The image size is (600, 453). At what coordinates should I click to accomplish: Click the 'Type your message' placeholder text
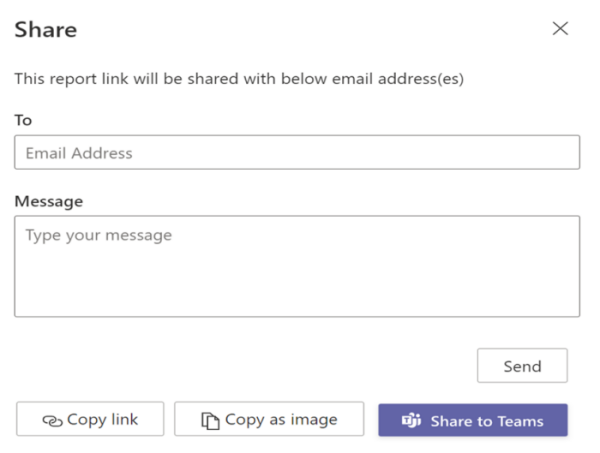(98, 236)
